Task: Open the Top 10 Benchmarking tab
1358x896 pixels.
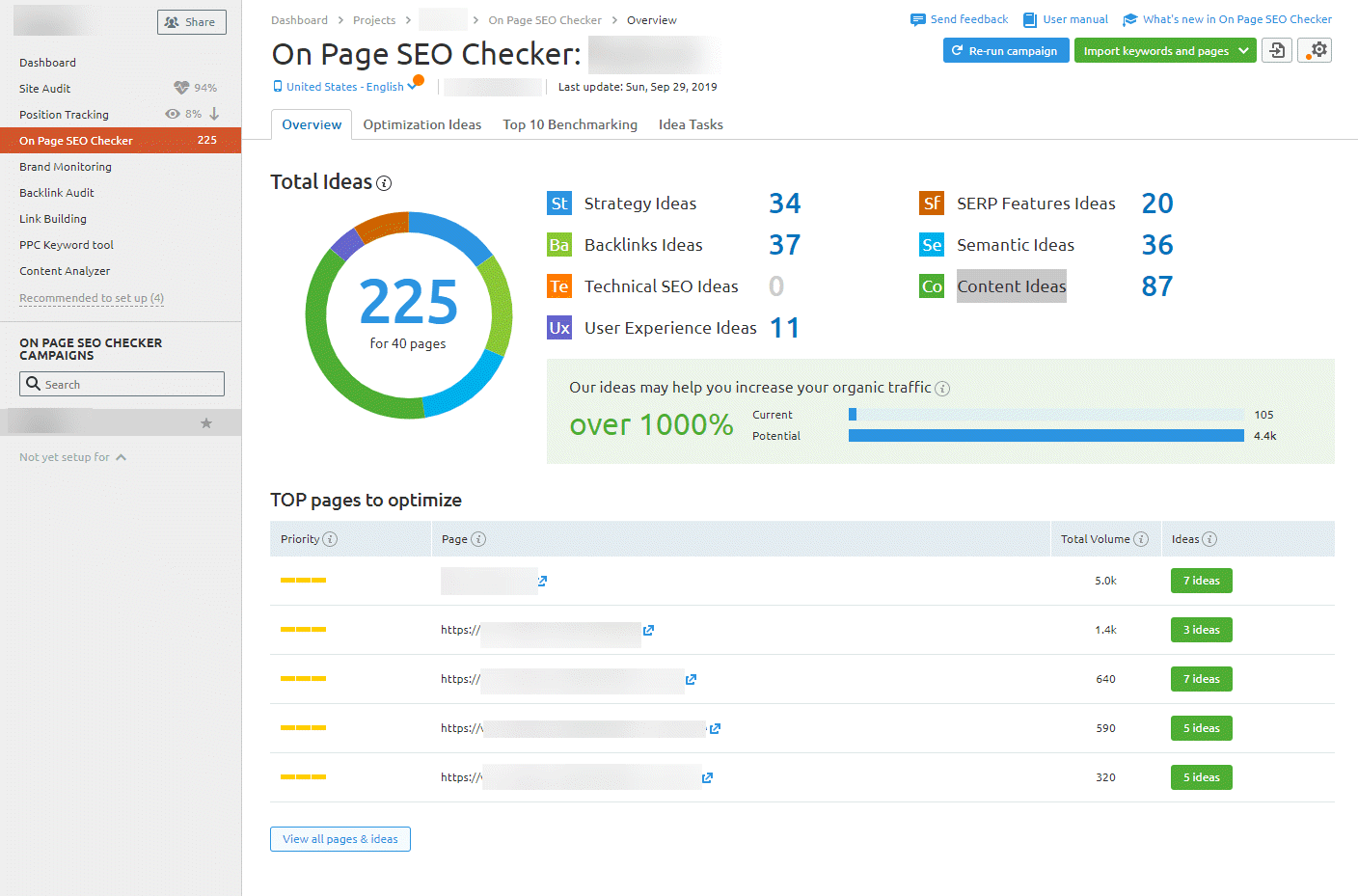Action: [569, 124]
